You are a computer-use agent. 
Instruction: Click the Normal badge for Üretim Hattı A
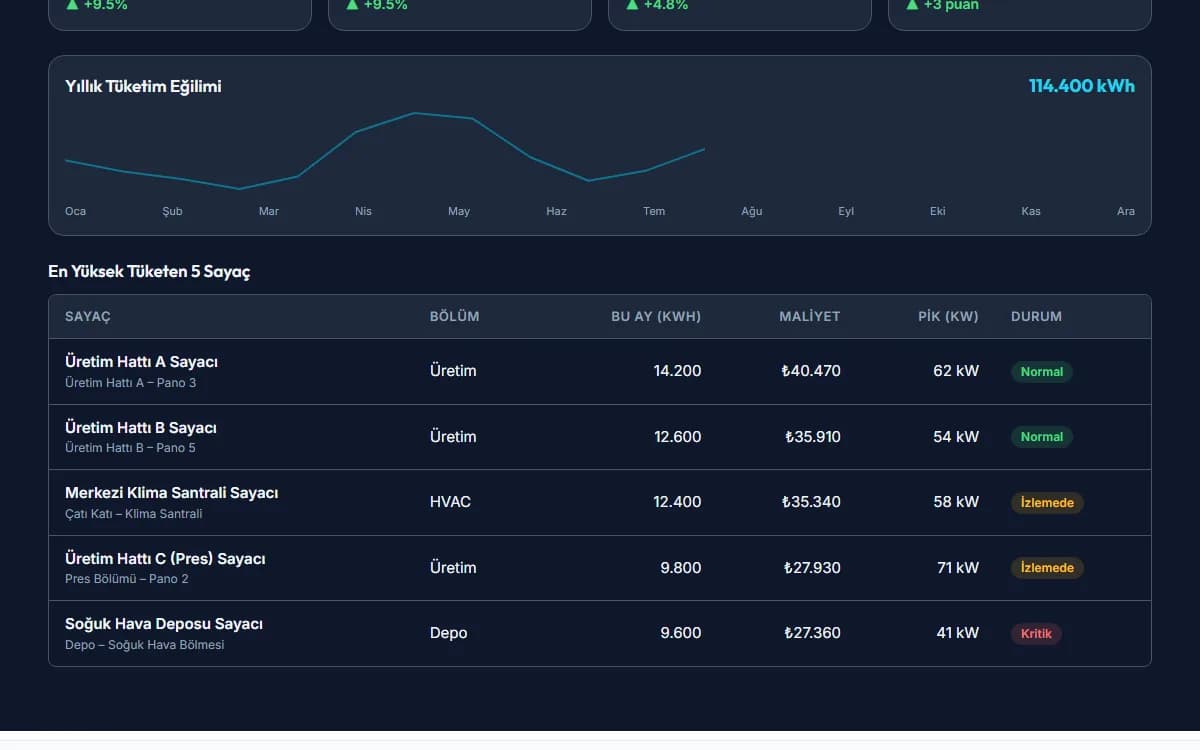pos(1041,372)
